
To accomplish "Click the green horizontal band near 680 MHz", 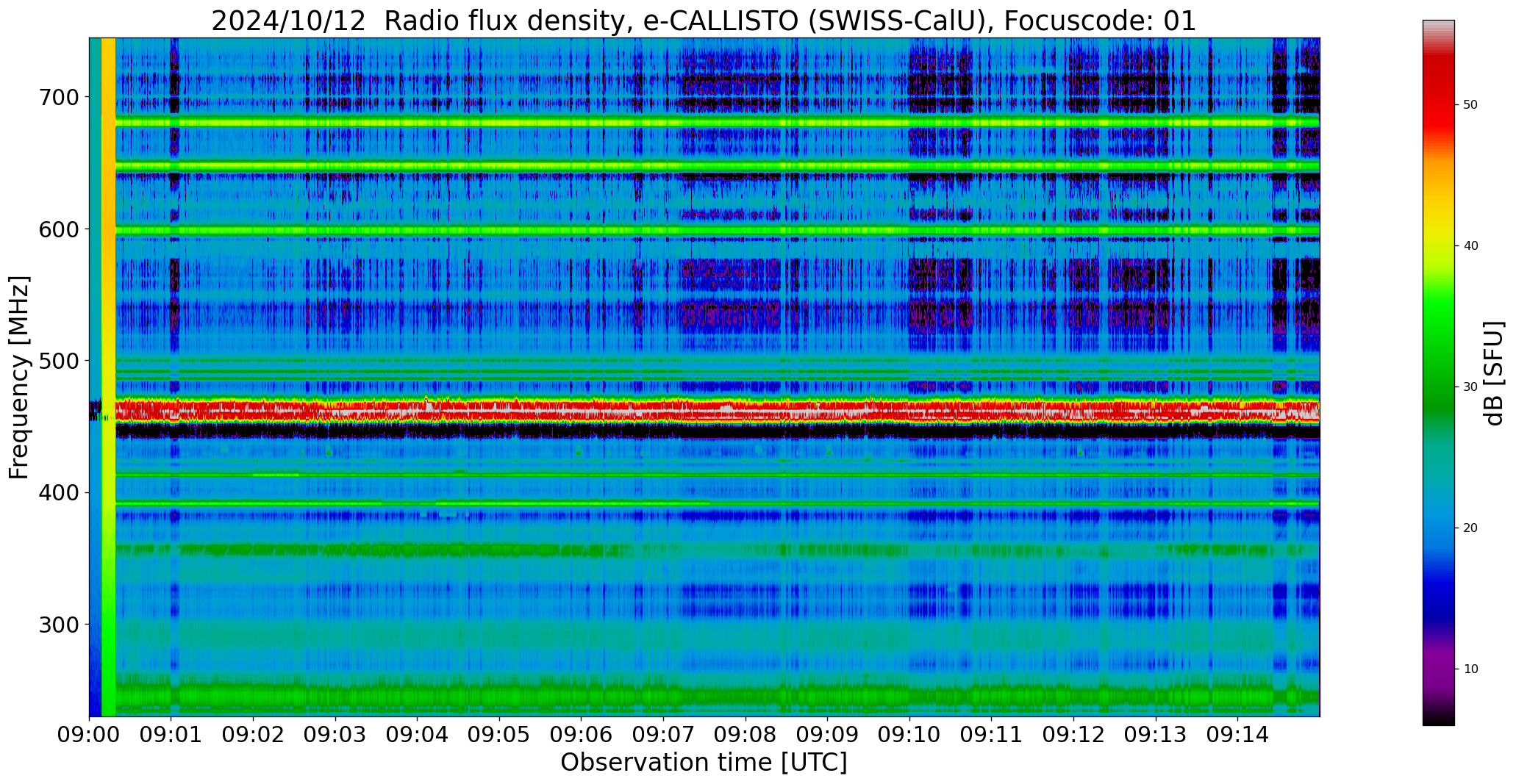I will (x=717, y=123).
